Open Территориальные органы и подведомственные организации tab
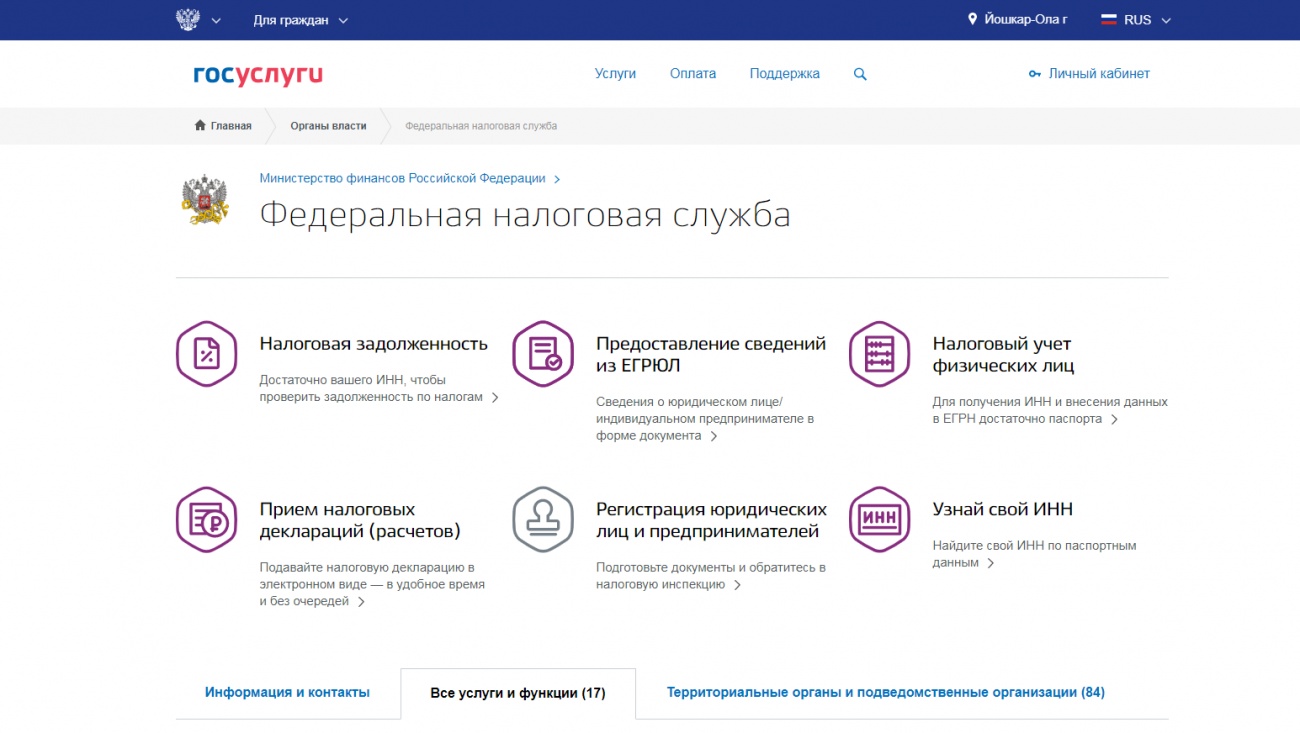The width and height of the screenshot is (1300, 733). [885, 692]
